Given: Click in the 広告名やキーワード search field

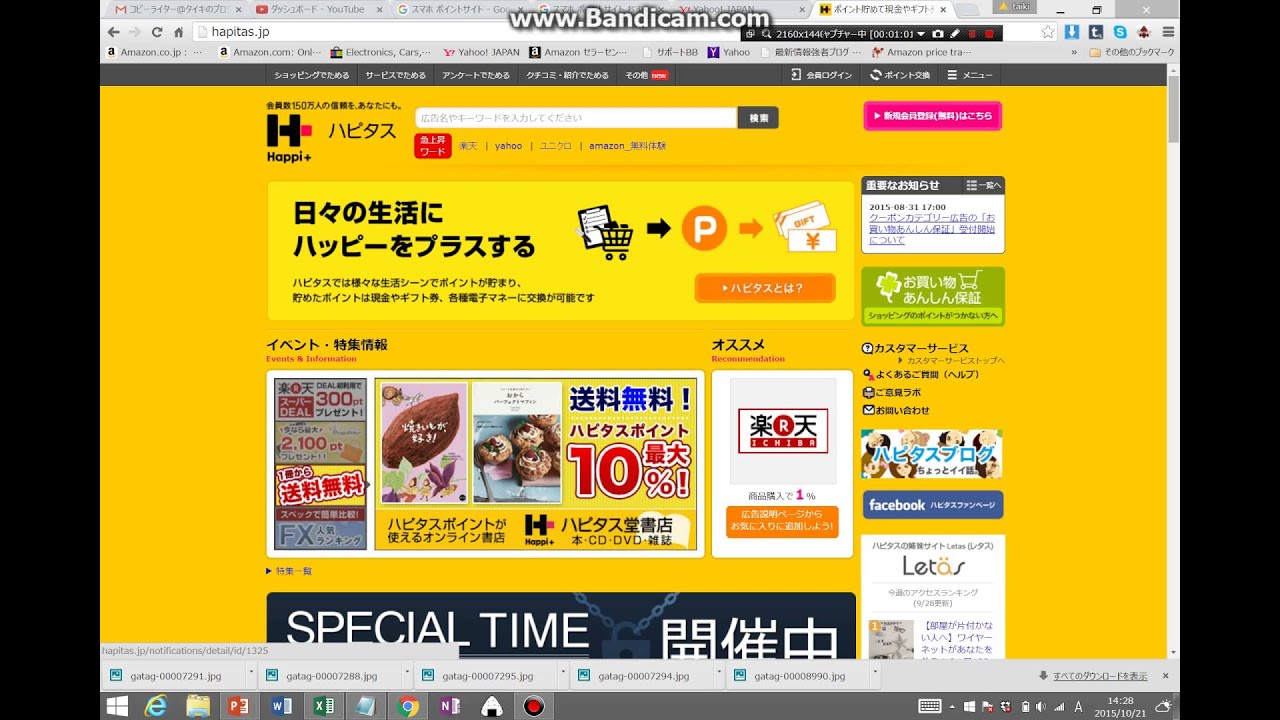Looking at the screenshot, I should [x=576, y=118].
